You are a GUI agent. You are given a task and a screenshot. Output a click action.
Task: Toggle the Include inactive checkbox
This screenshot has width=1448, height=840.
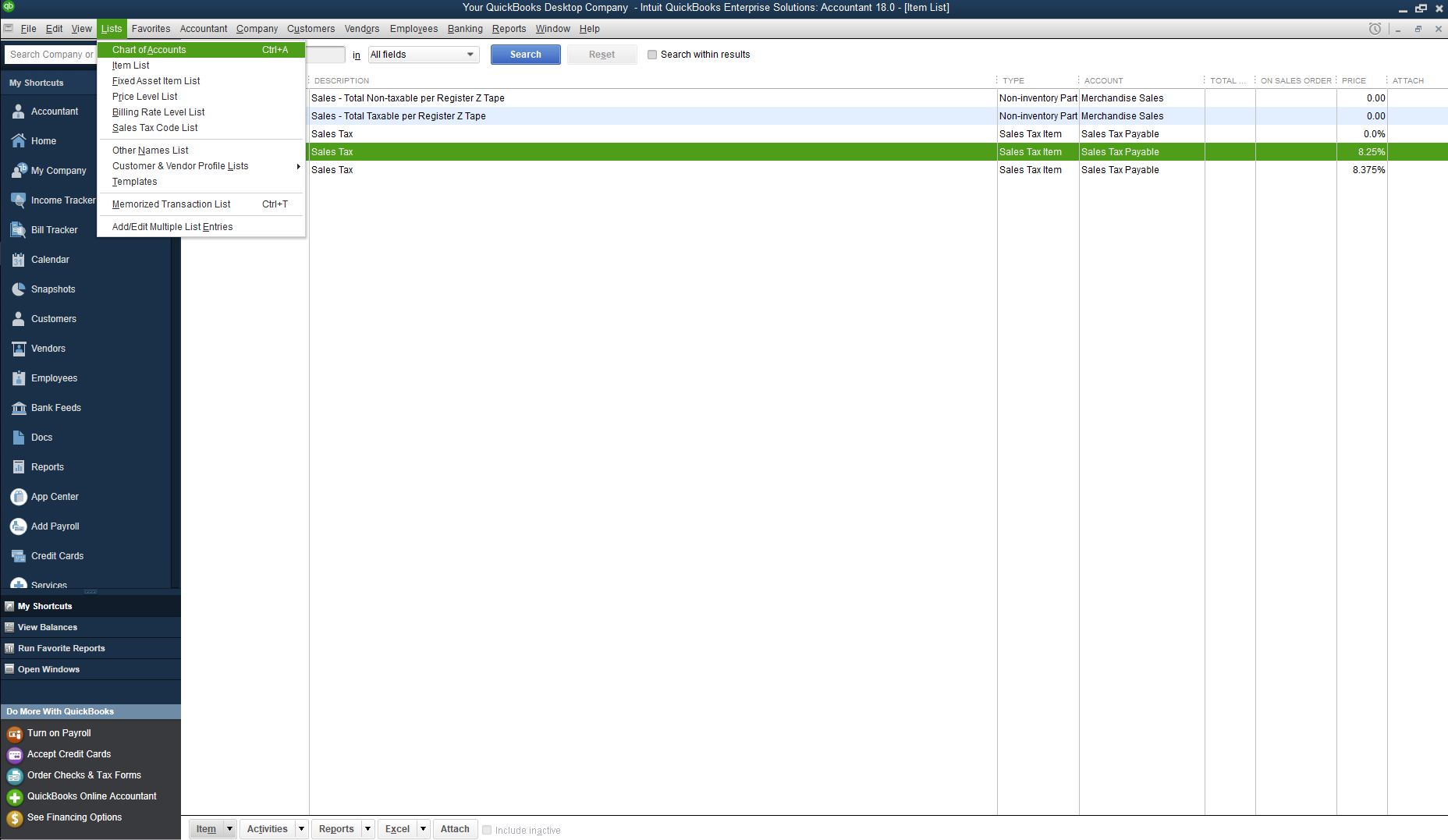[x=487, y=830]
